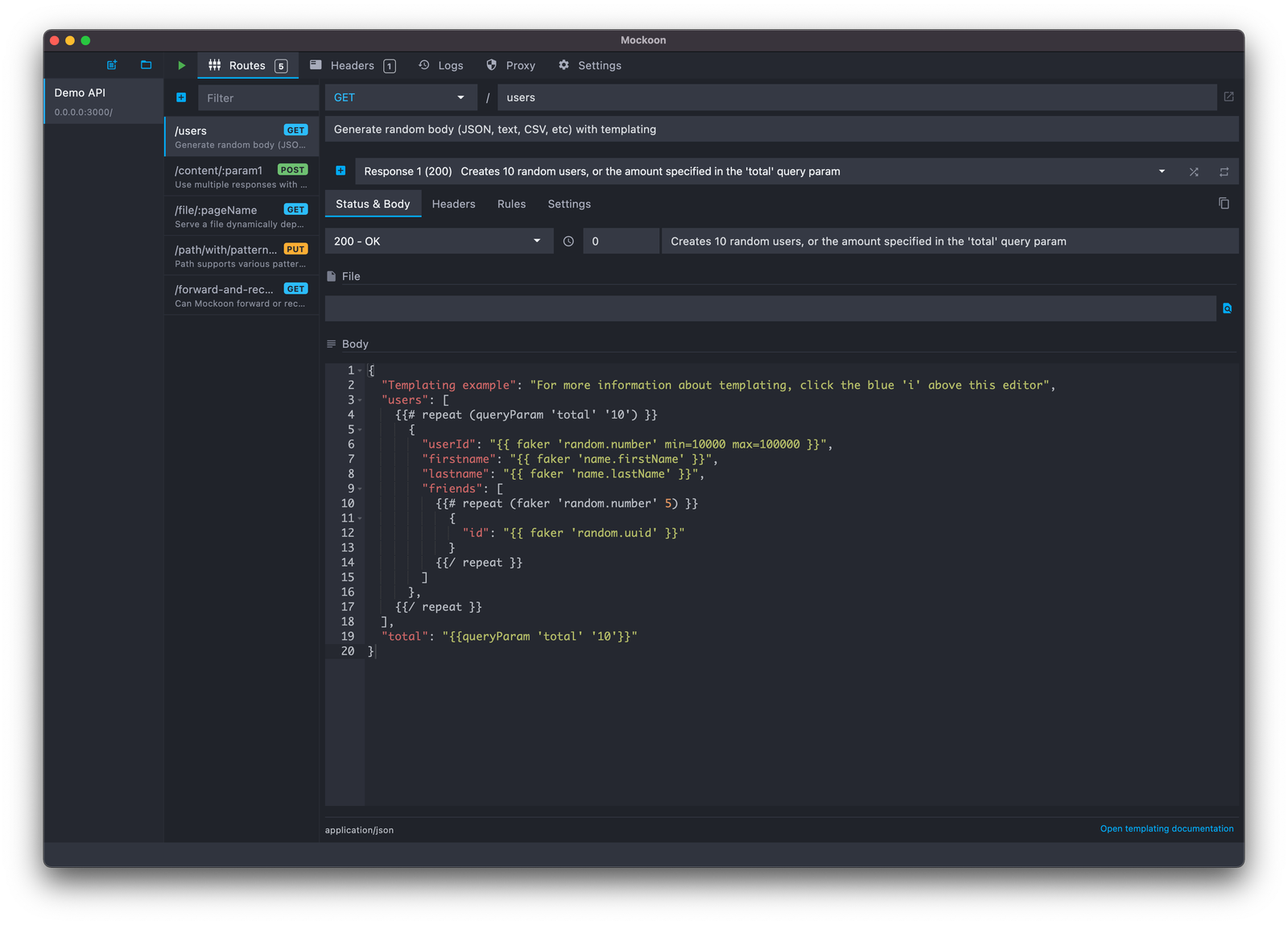Click the new environment icon
Screen dimensions: 1288x925
112,65
